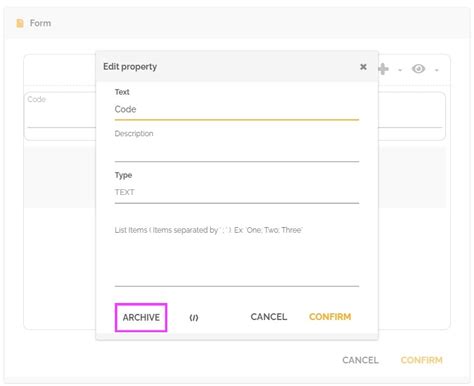This screenshot has height=386, width=474.
Task: Click the parentheses slash icon button
Action: point(194,318)
